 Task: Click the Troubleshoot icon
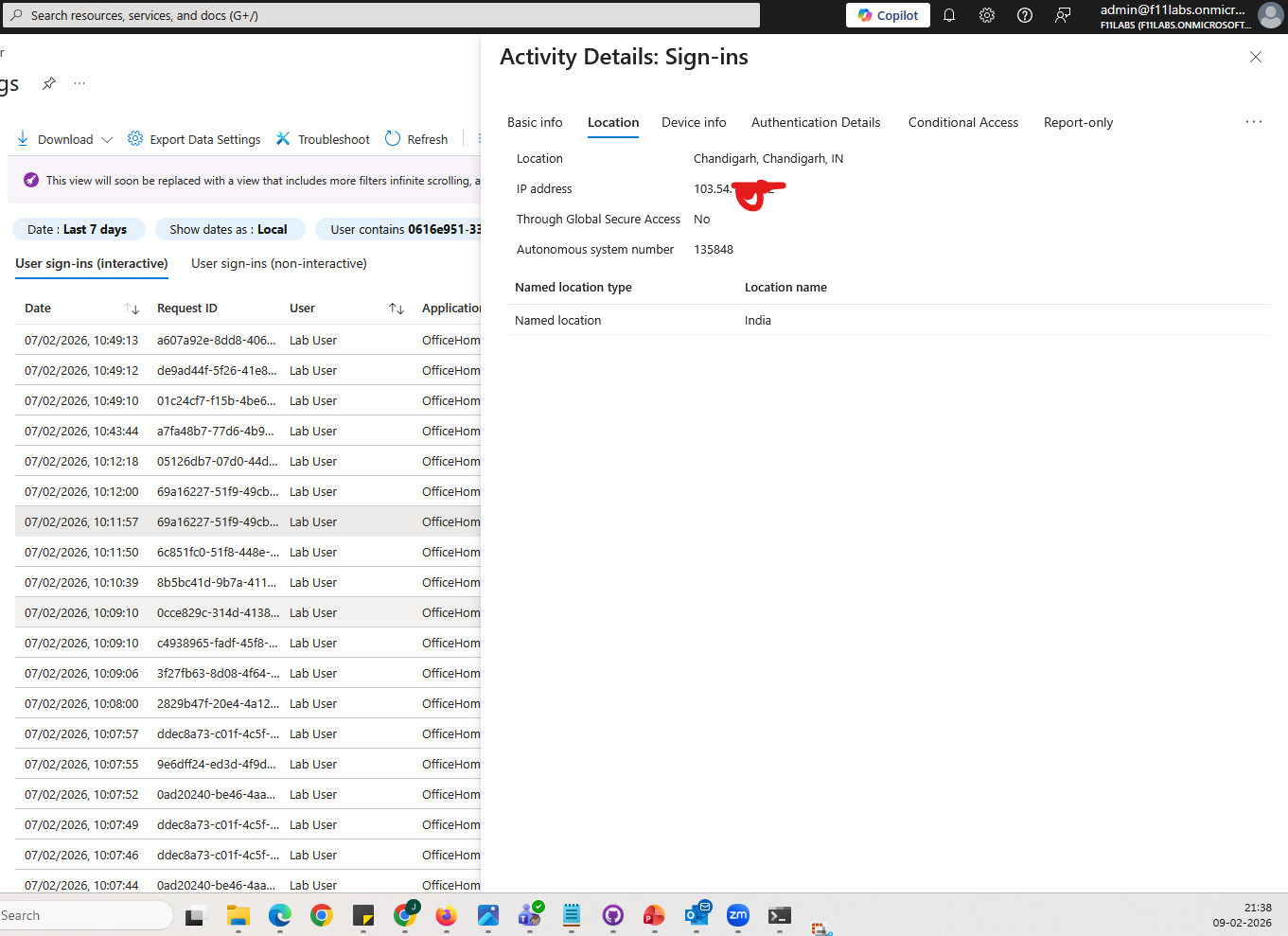[283, 138]
